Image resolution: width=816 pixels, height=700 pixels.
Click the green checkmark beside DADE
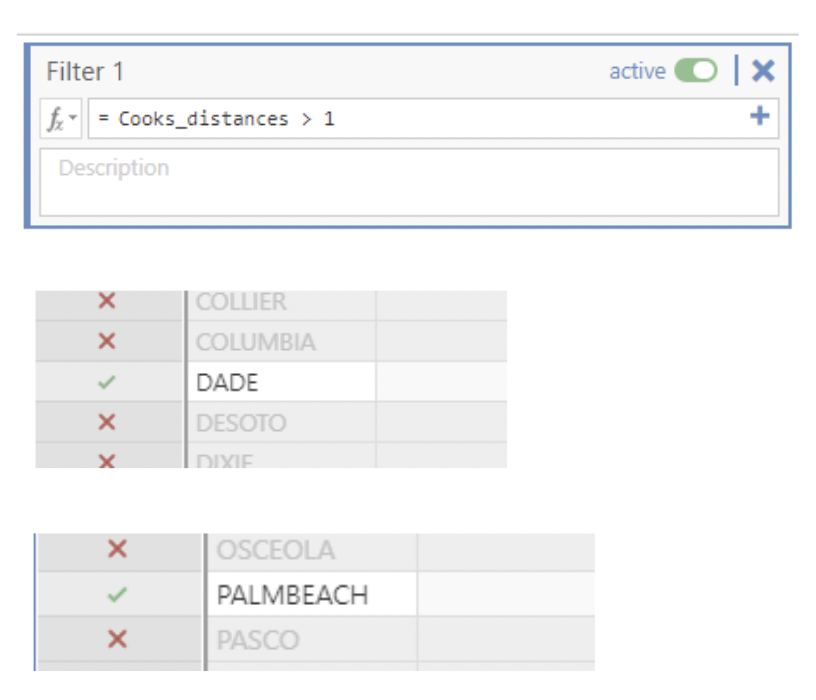point(108,382)
